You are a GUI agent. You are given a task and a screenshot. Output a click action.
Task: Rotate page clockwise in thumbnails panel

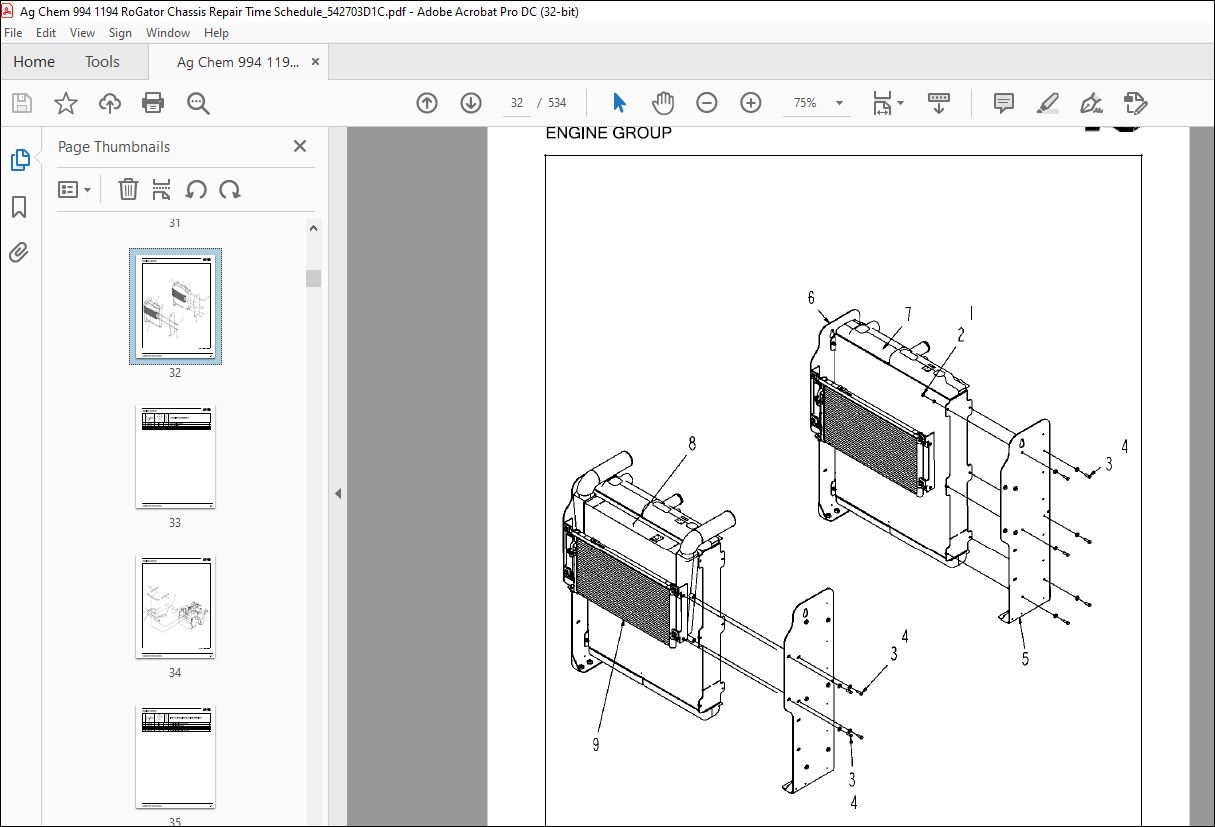point(230,189)
